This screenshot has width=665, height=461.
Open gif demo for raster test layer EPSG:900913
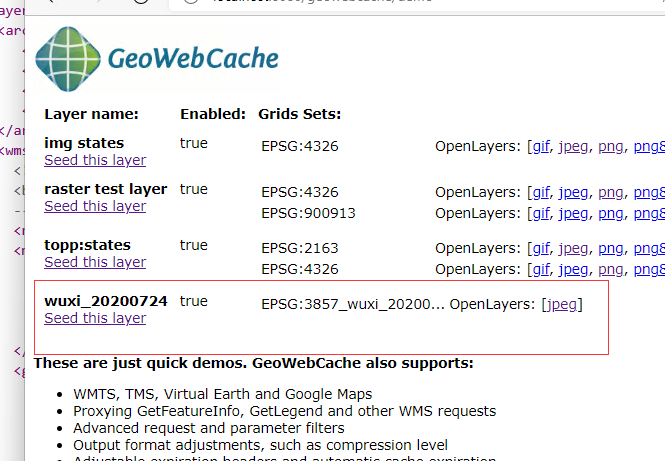(540, 213)
